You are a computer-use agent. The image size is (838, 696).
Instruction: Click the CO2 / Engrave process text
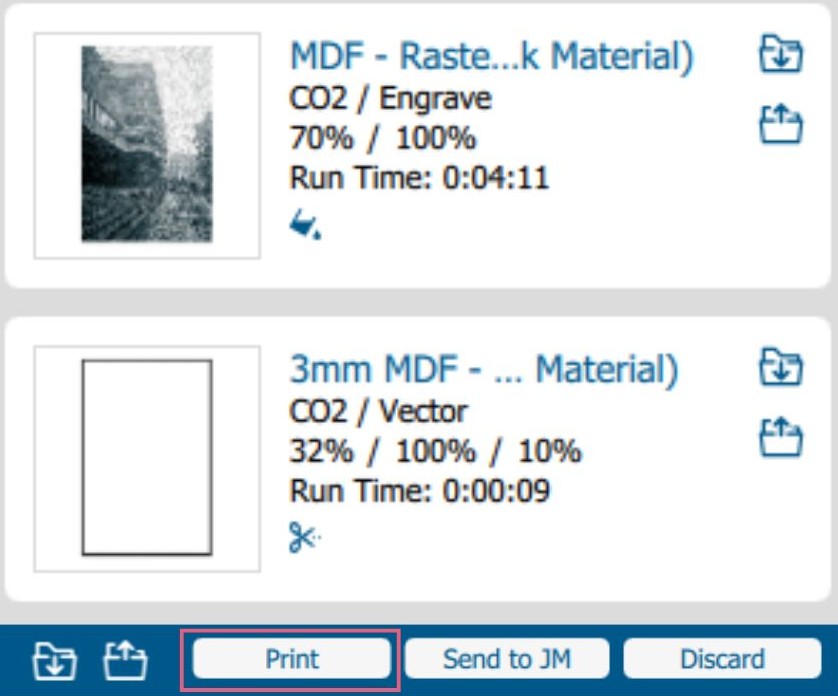390,99
